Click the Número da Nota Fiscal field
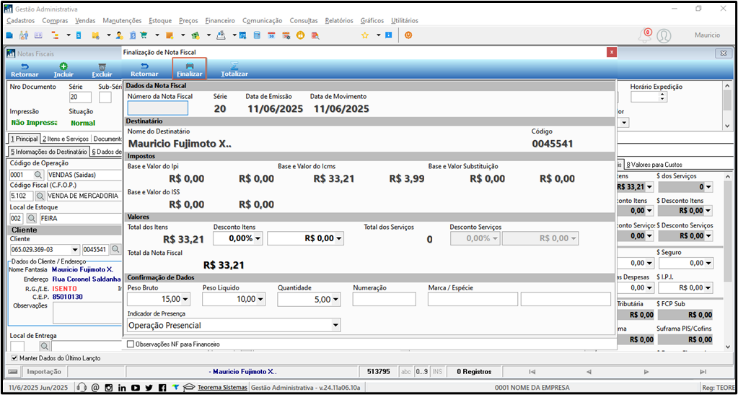Image resolution: width=738 pixels, height=395 pixels. 158,108
